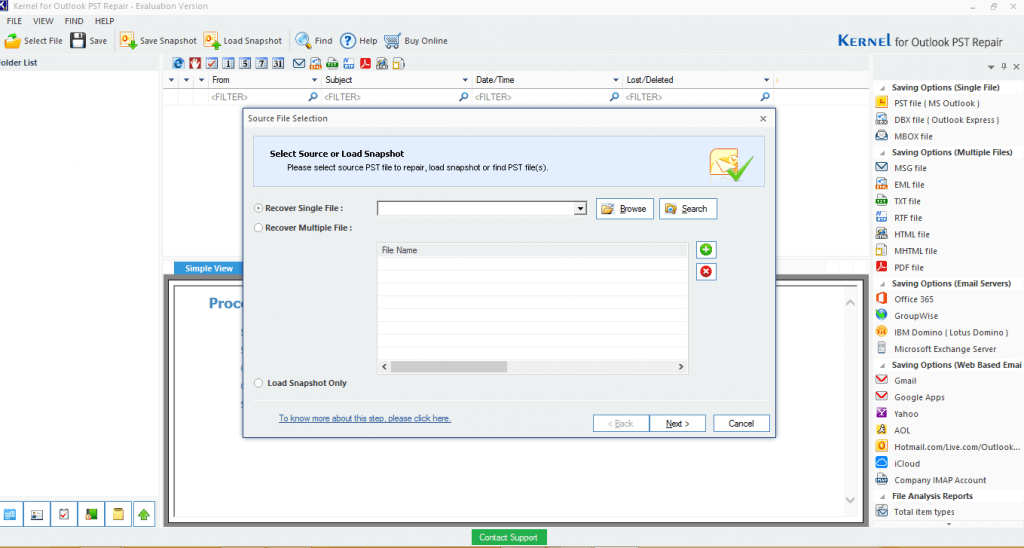Choose Office 365 saving option
This screenshot has width=1024, height=548.
coord(912,299)
